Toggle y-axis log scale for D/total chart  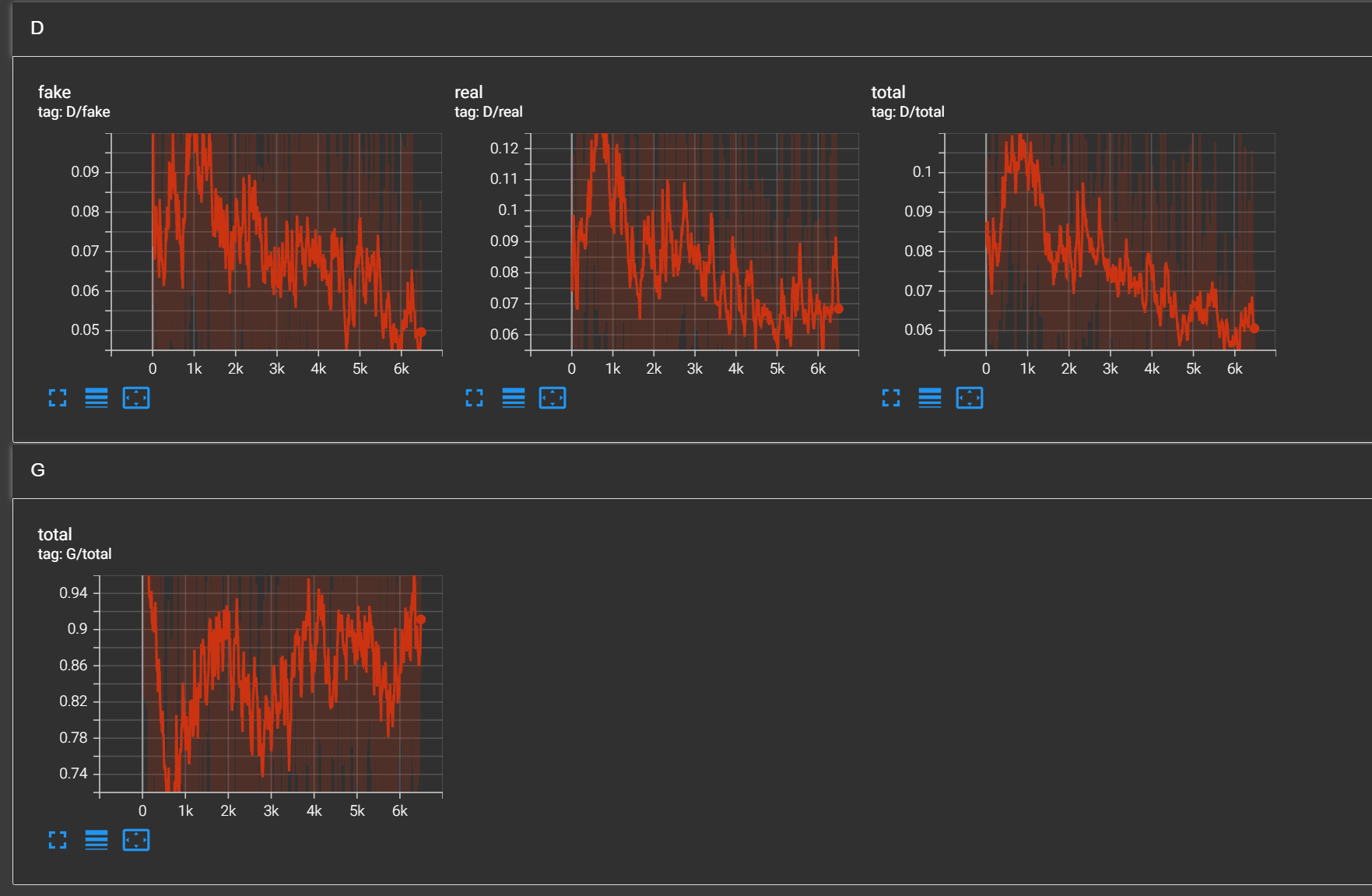[930, 398]
